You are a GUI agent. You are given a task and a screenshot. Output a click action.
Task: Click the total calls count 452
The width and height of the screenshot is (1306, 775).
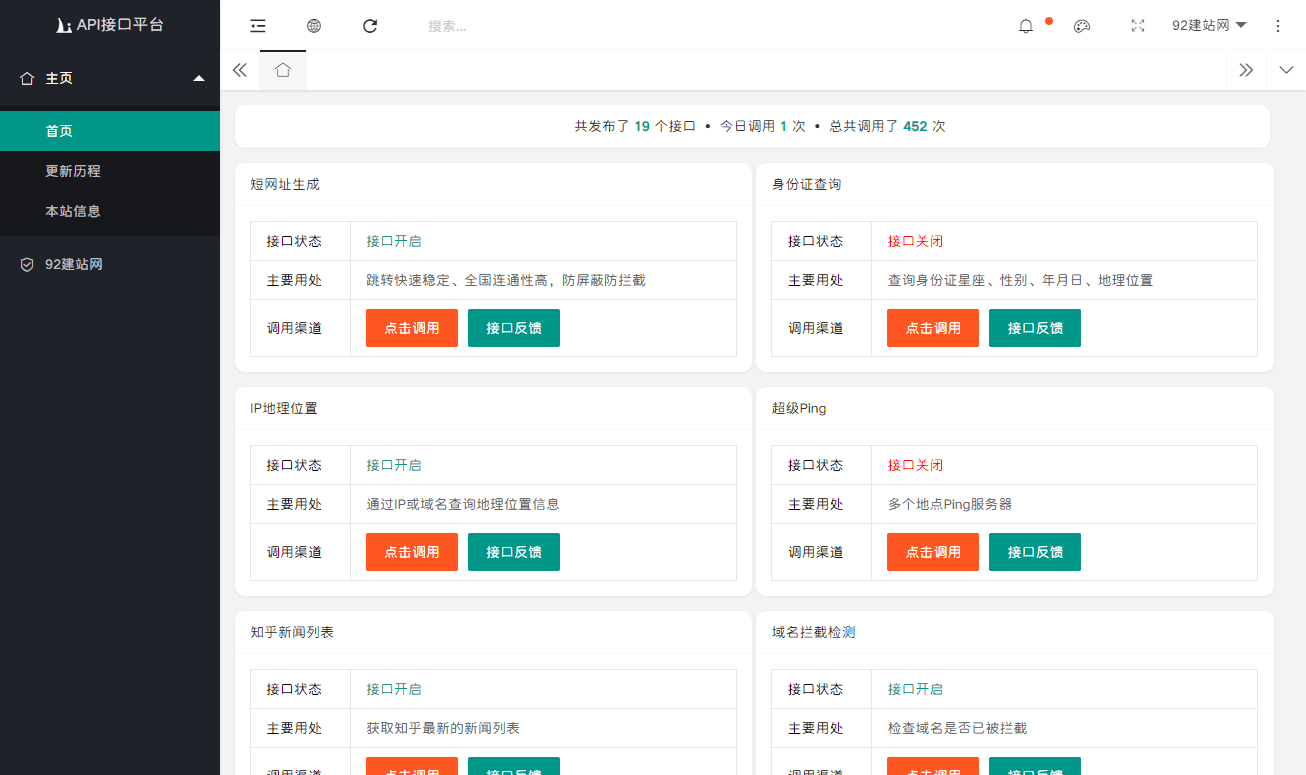tap(915, 127)
